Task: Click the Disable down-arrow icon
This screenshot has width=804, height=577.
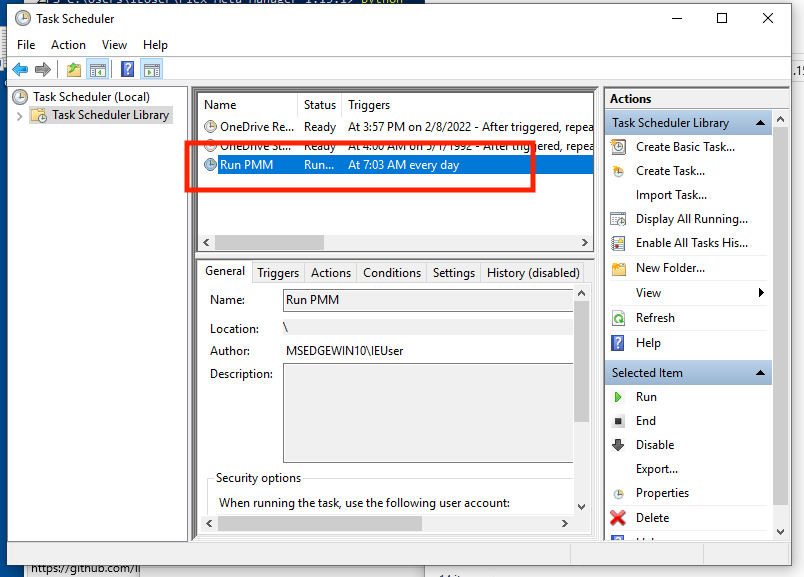Action: click(618, 445)
